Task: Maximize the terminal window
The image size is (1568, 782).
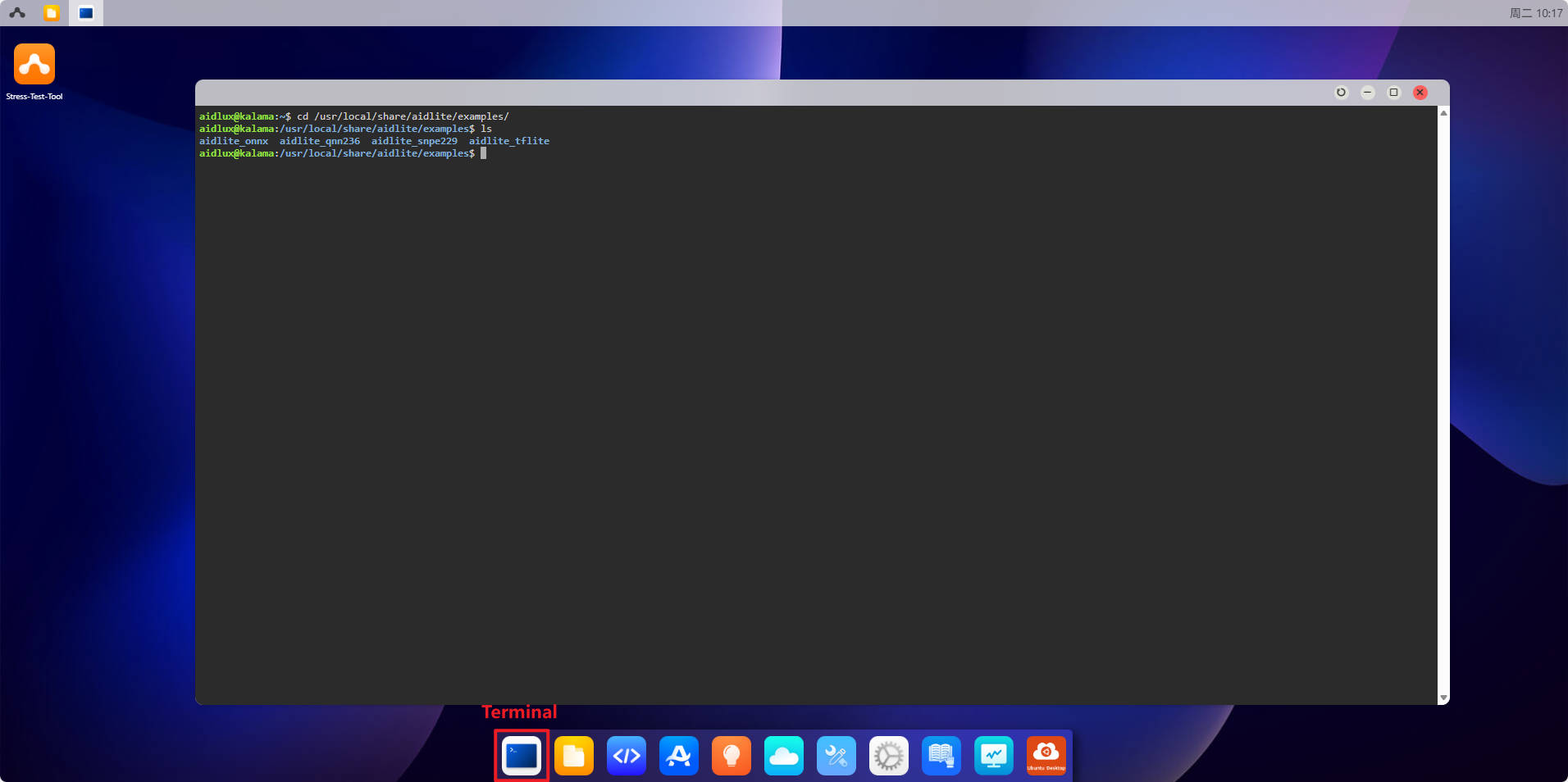Action: click(1394, 93)
